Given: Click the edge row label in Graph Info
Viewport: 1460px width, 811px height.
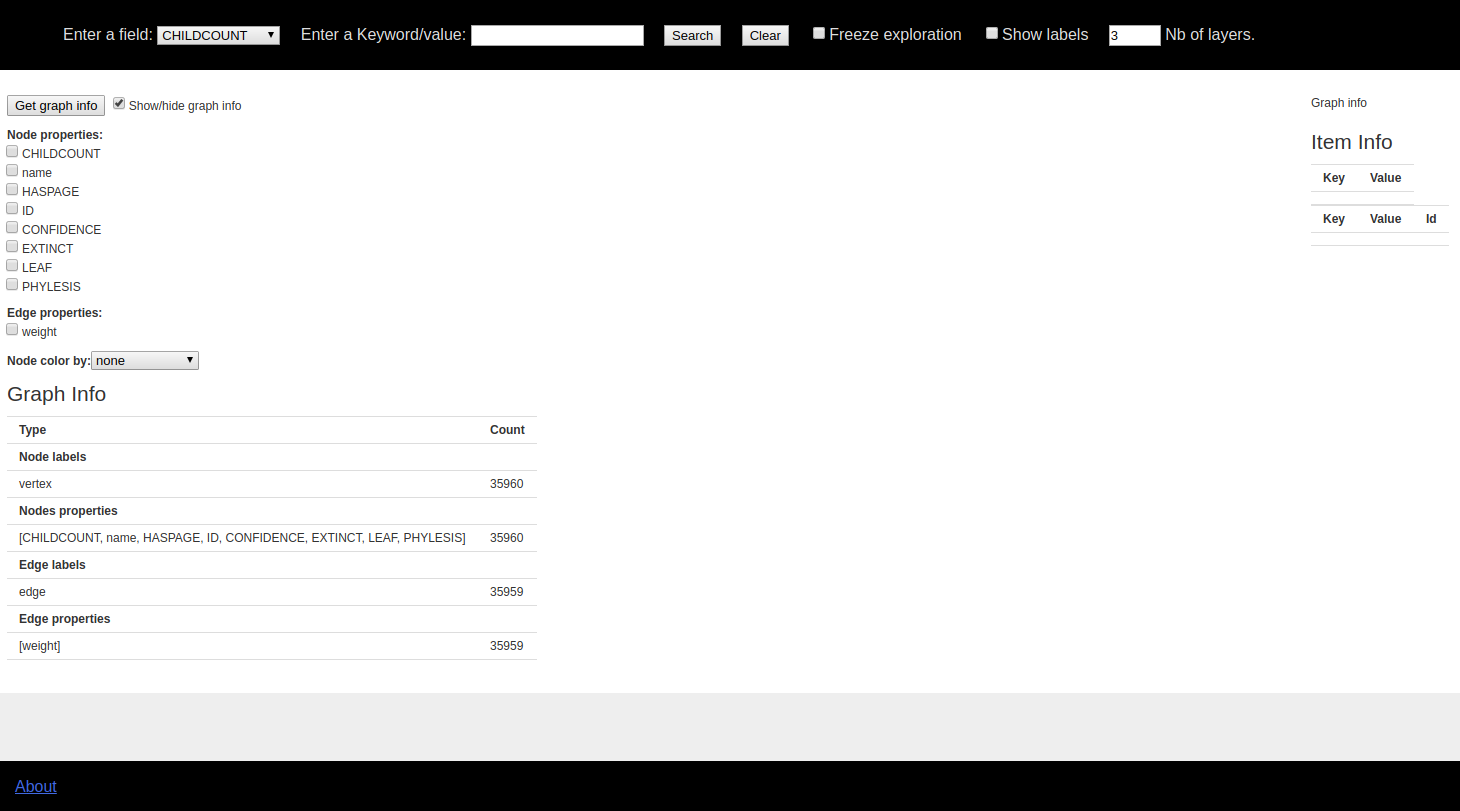Looking at the screenshot, I should tap(32, 592).
